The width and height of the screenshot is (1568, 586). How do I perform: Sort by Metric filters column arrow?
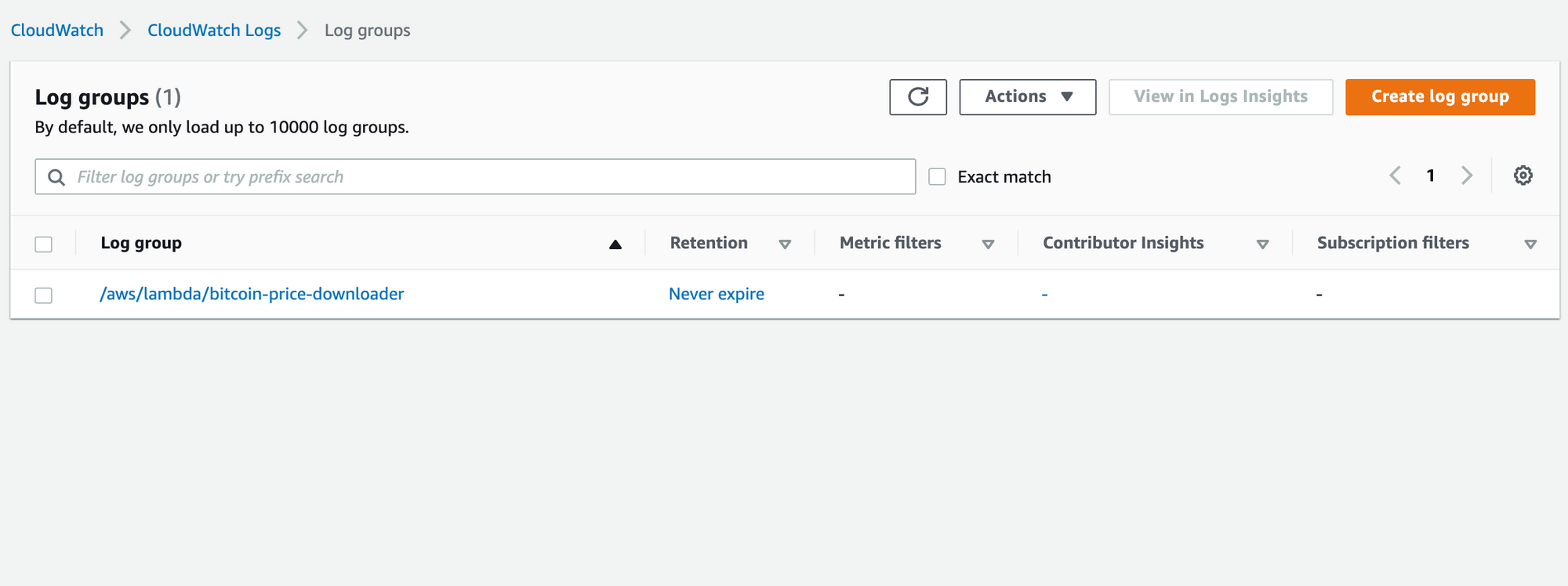click(988, 244)
